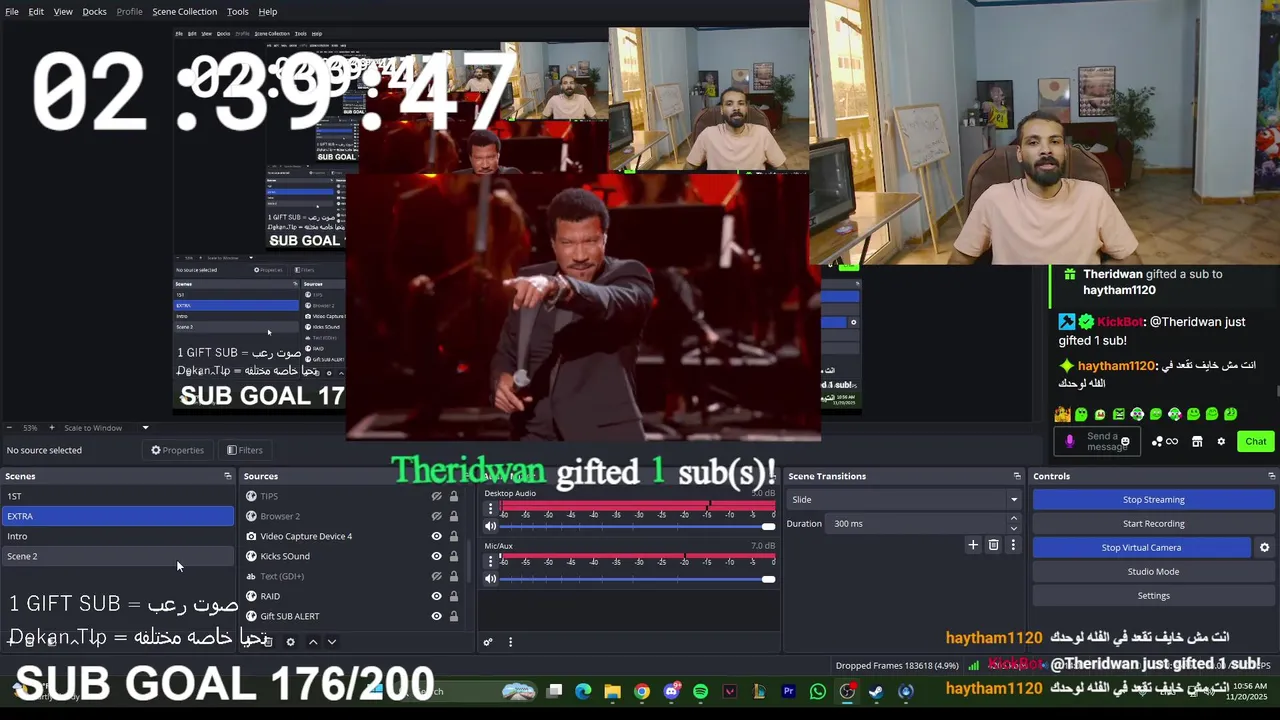Show the hidden TIPS source
The width and height of the screenshot is (1280, 720).
point(436,496)
